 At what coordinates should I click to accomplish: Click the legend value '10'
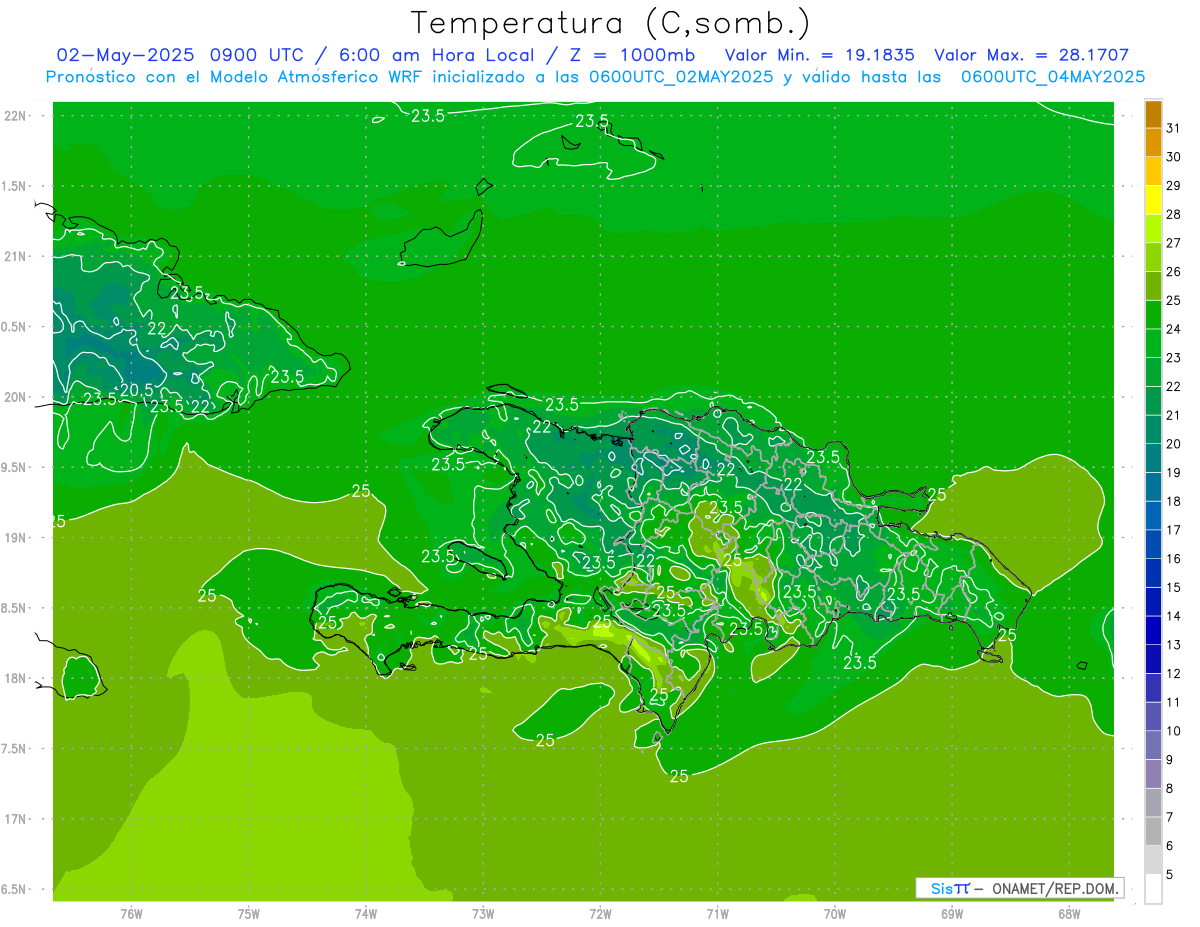1174,731
